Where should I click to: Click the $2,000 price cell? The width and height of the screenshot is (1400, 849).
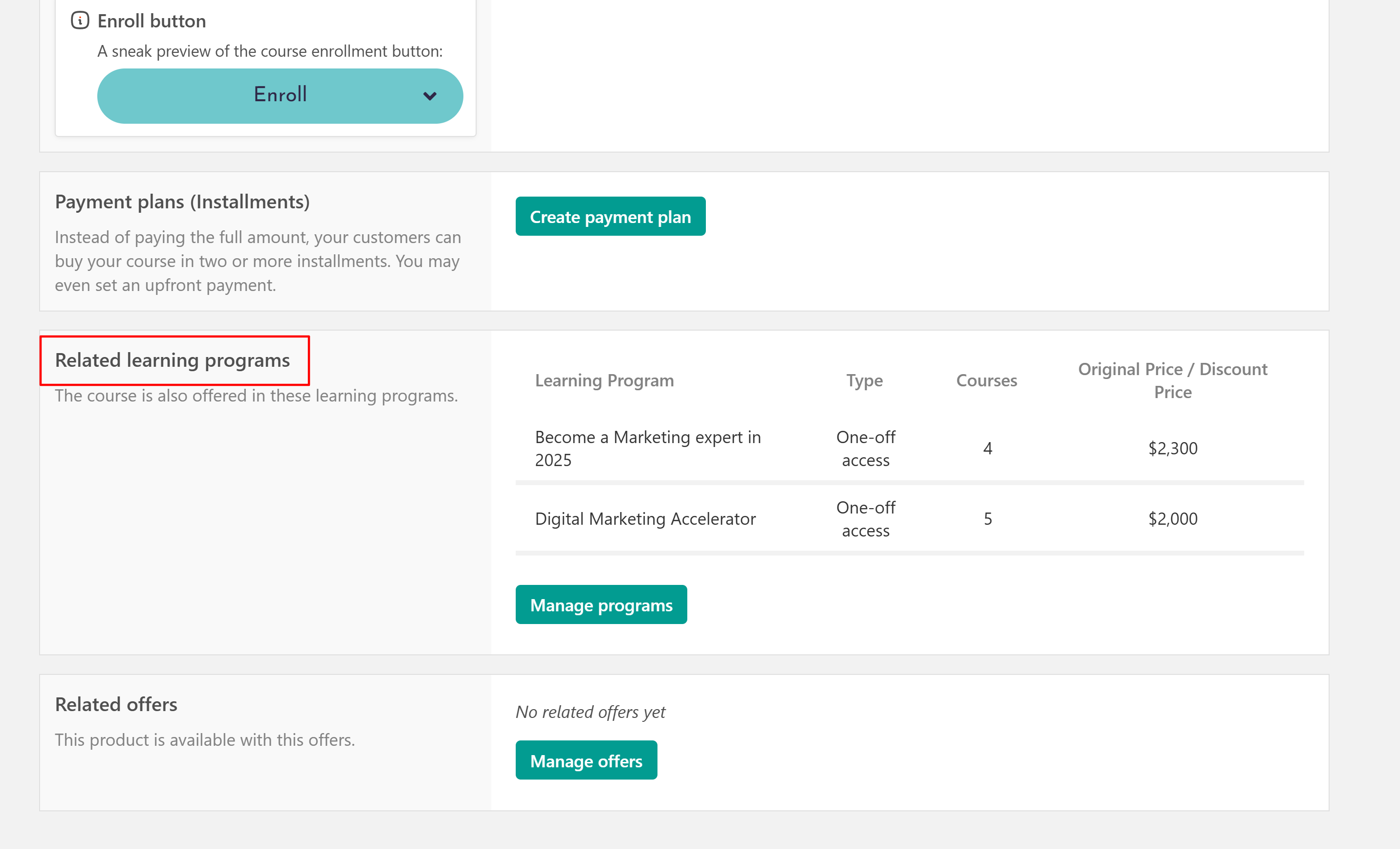1172,519
